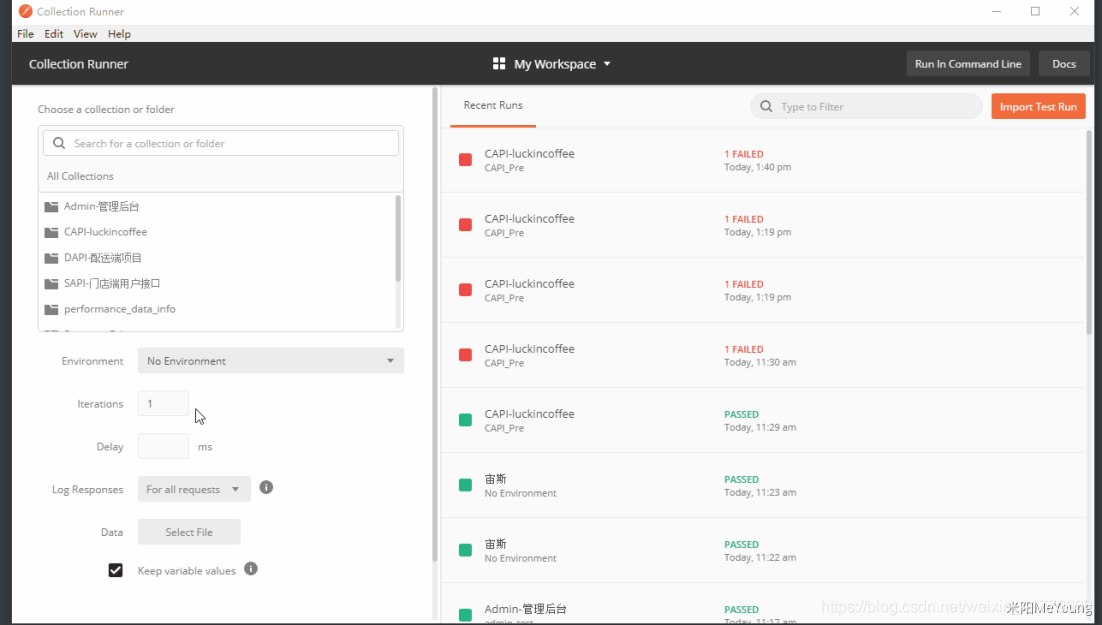Open Log Responses For all requests dropdown
Screen dimensions: 1102x625
pyautogui.click(x=194, y=489)
